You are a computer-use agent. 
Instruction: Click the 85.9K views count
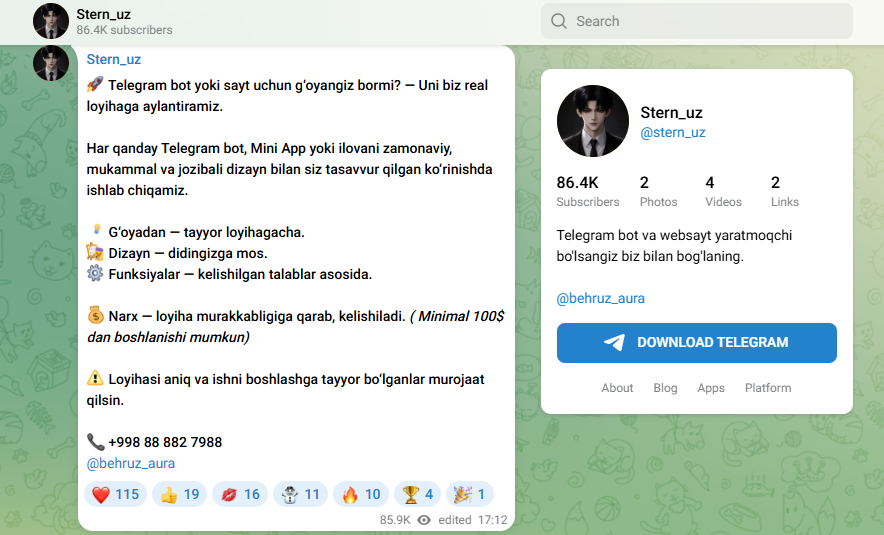[395, 520]
